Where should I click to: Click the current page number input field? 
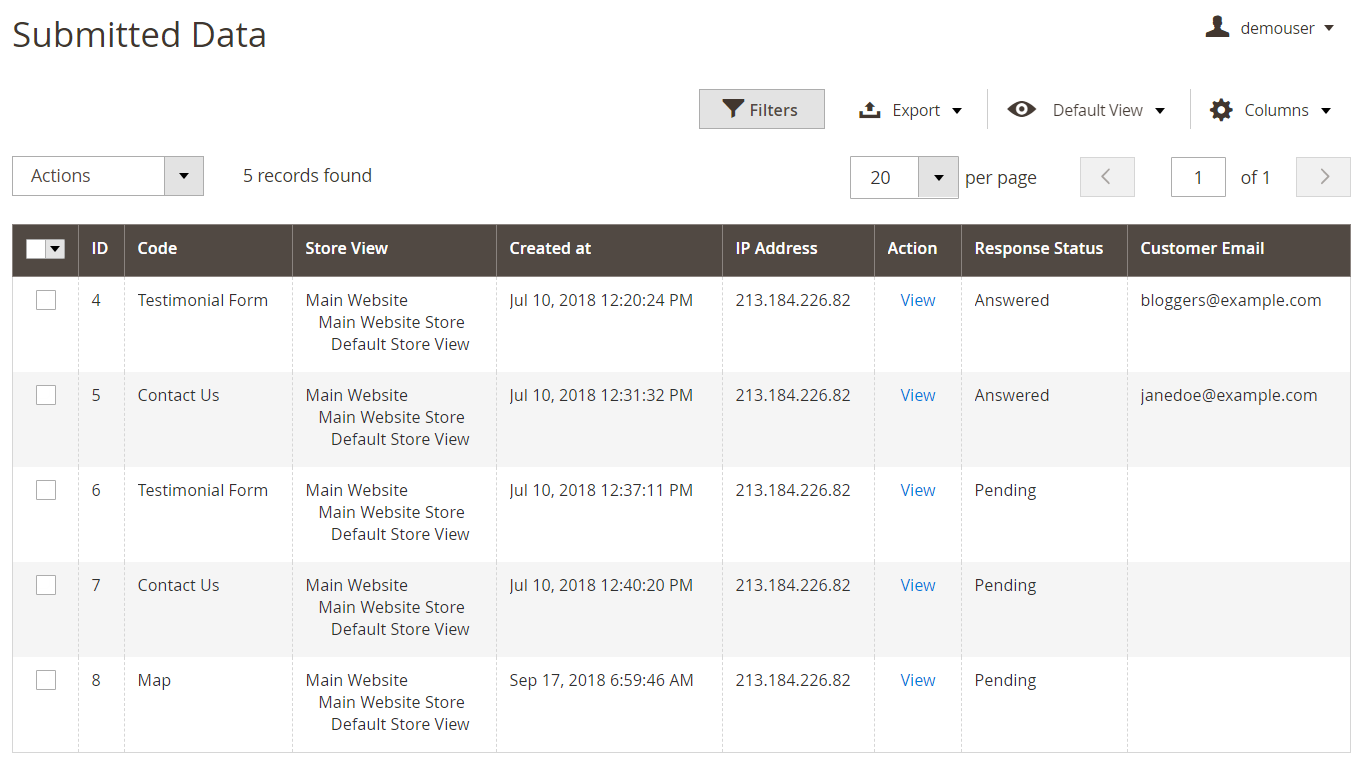(x=1197, y=178)
